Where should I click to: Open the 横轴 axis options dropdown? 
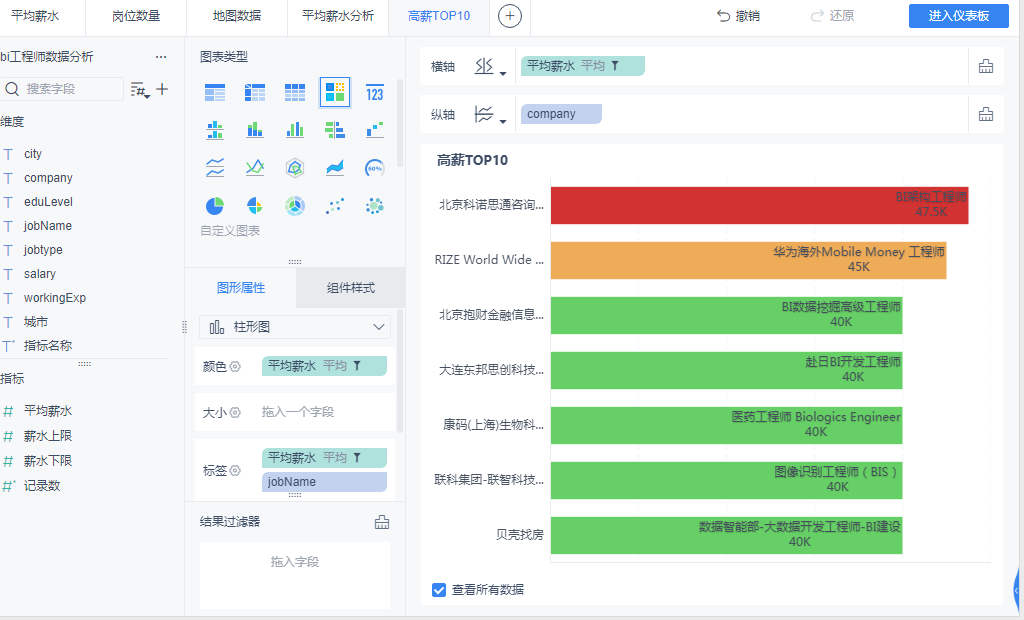(x=490, y=67)
